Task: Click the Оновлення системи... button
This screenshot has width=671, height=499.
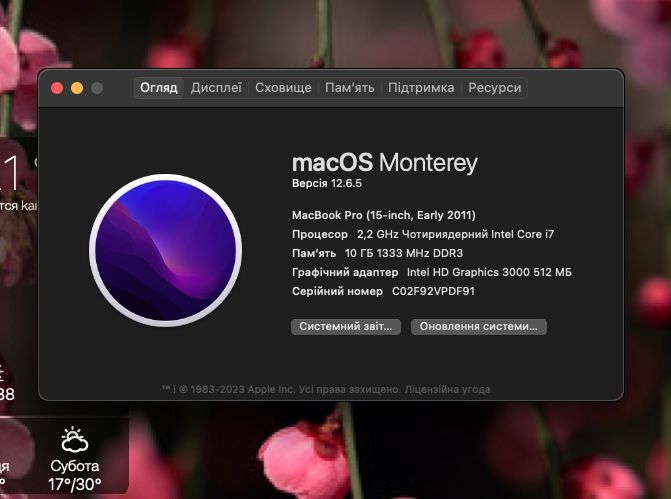Action: [478, 327]
